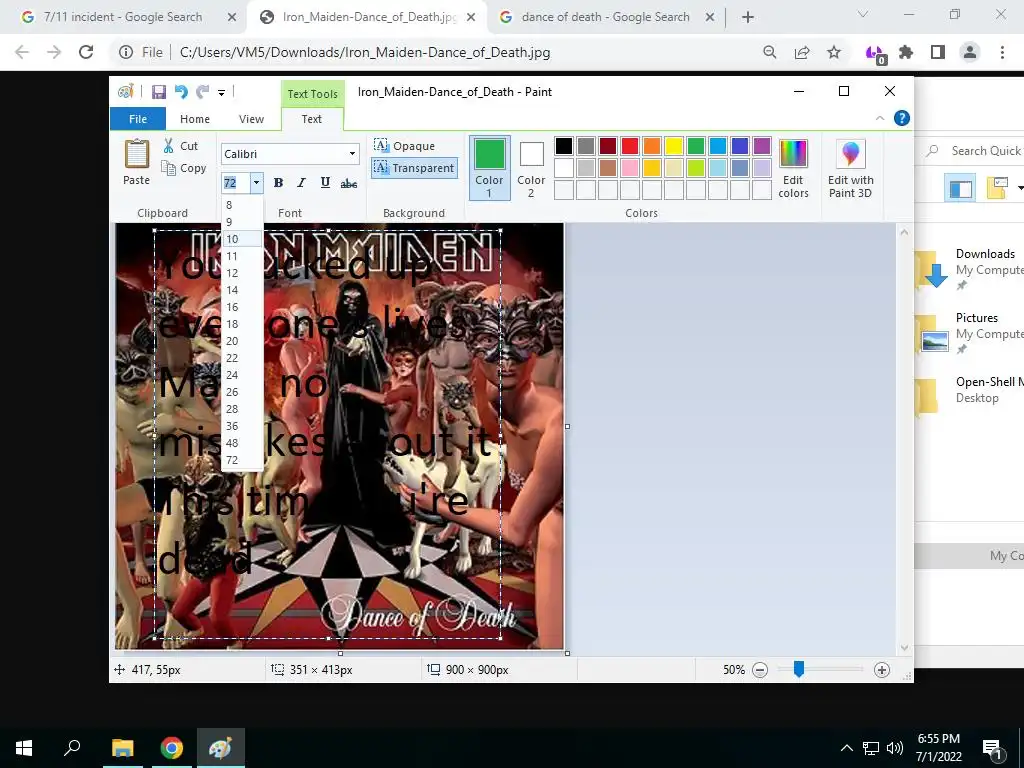Open a new Chrome tab
The height and width of the screenshot is (768, 1024).
click(748, 18)
